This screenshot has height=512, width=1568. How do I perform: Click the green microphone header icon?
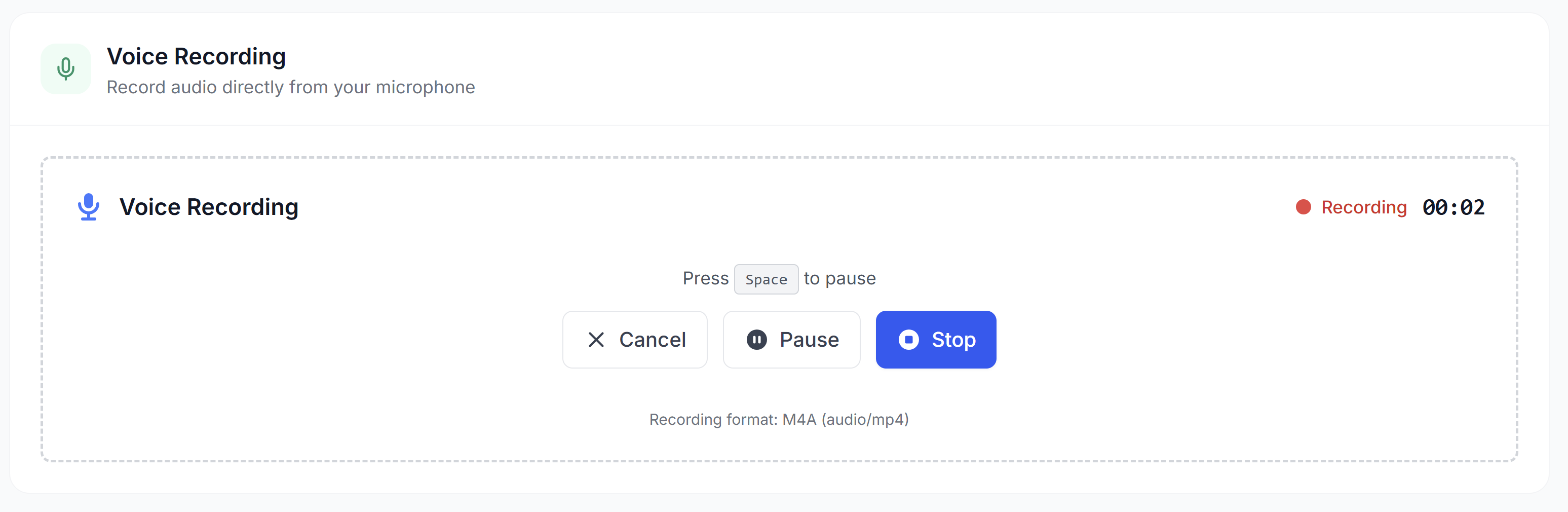(65, 69)
